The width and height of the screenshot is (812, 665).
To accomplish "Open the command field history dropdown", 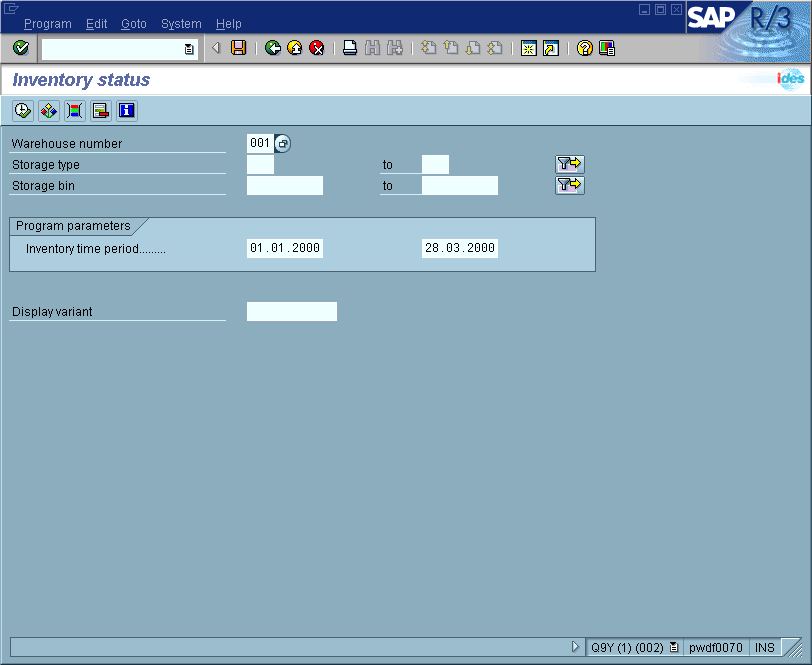I will pos(189,48).
